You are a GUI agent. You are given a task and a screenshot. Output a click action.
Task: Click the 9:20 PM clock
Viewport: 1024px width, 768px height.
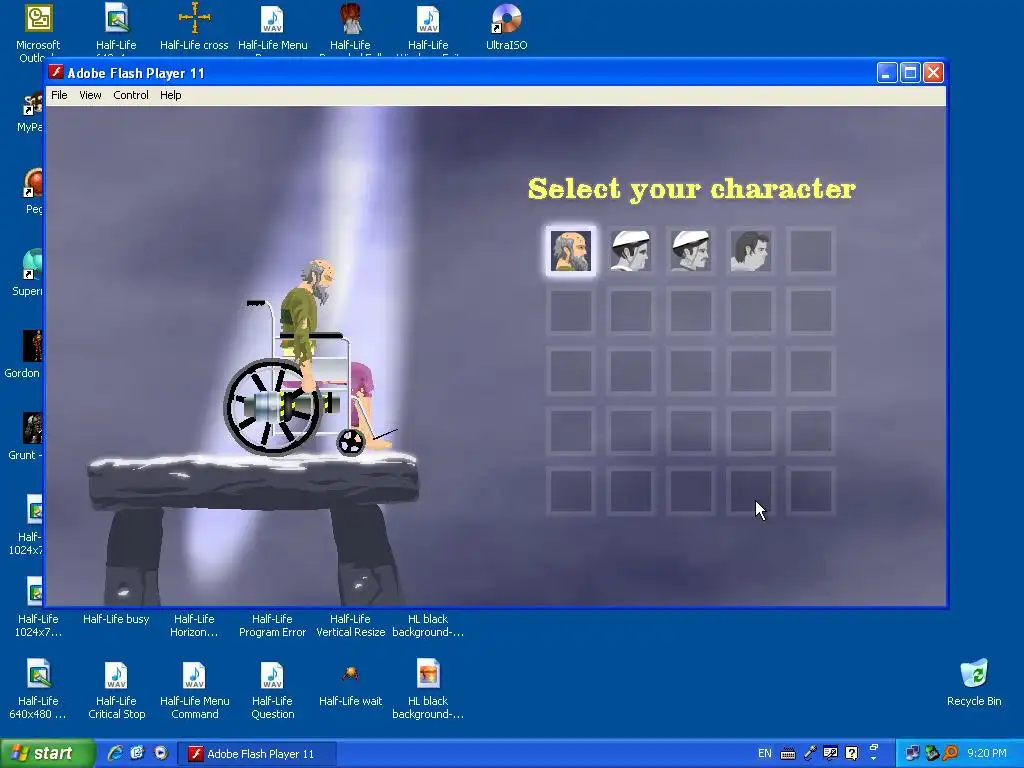point(987,754)
